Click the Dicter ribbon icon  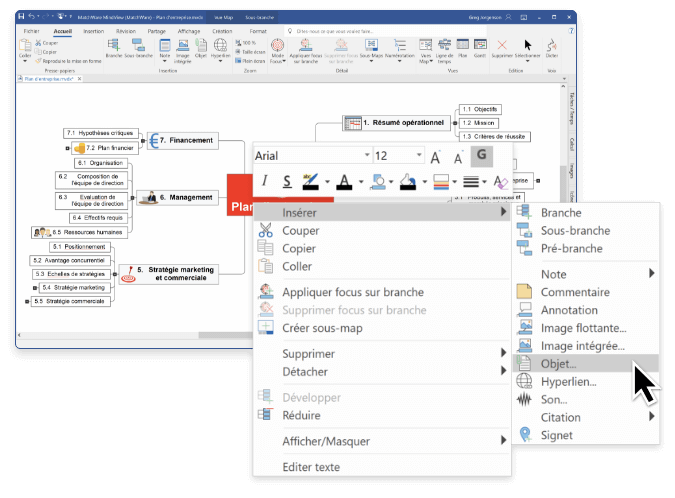552,48
